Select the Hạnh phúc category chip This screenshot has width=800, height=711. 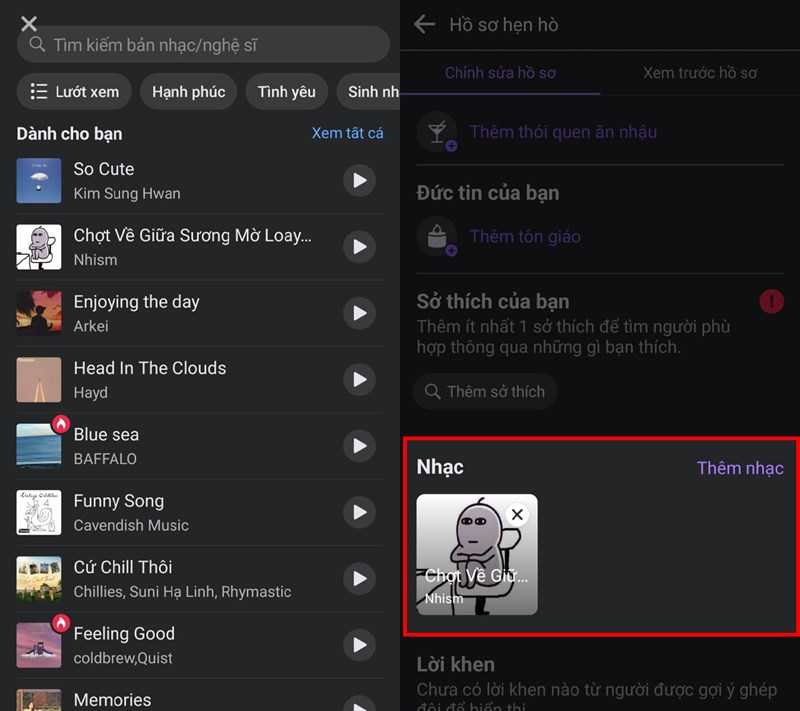pyautogui.click(x=188, y=92)
